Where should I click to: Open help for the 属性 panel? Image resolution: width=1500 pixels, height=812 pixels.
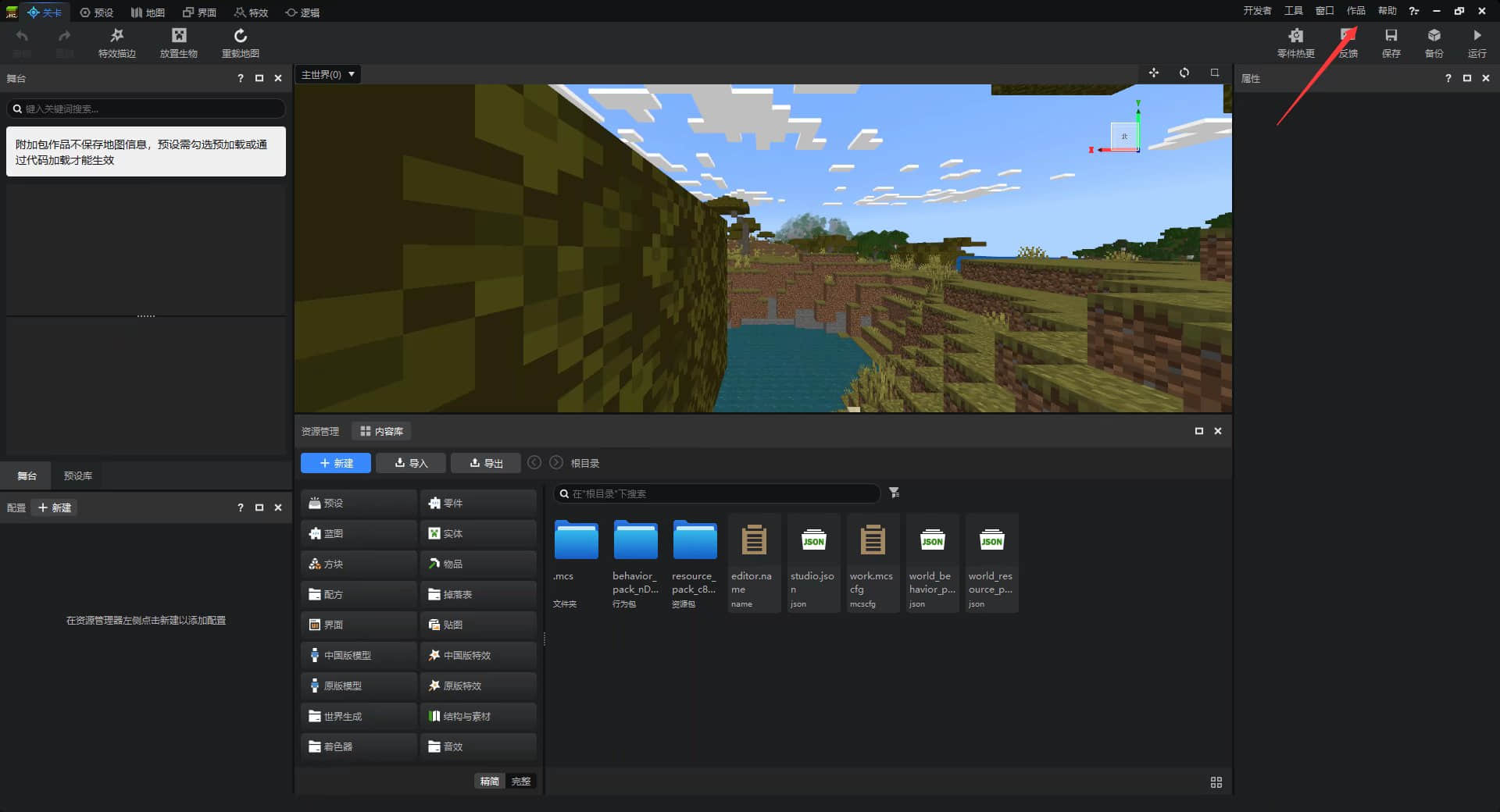tap(1448, 78)
